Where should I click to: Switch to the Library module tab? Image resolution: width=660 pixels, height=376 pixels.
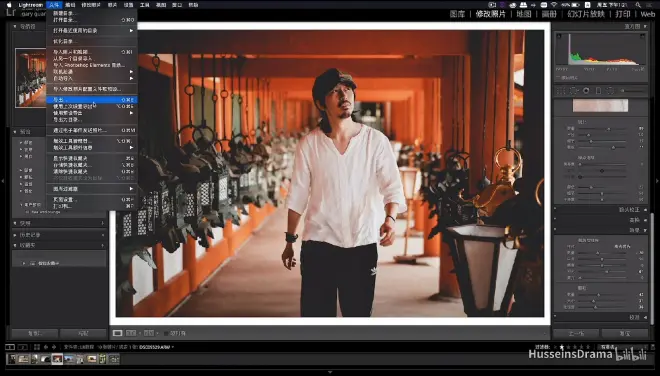coord(457,14)
